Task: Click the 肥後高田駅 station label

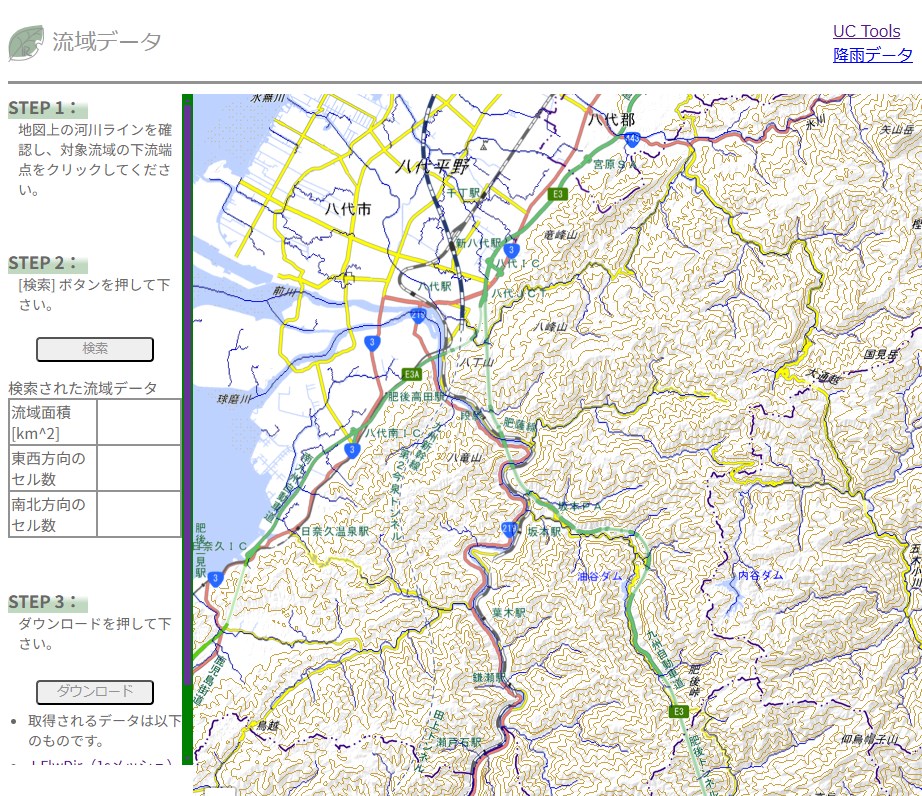Action: coord(417,397)
